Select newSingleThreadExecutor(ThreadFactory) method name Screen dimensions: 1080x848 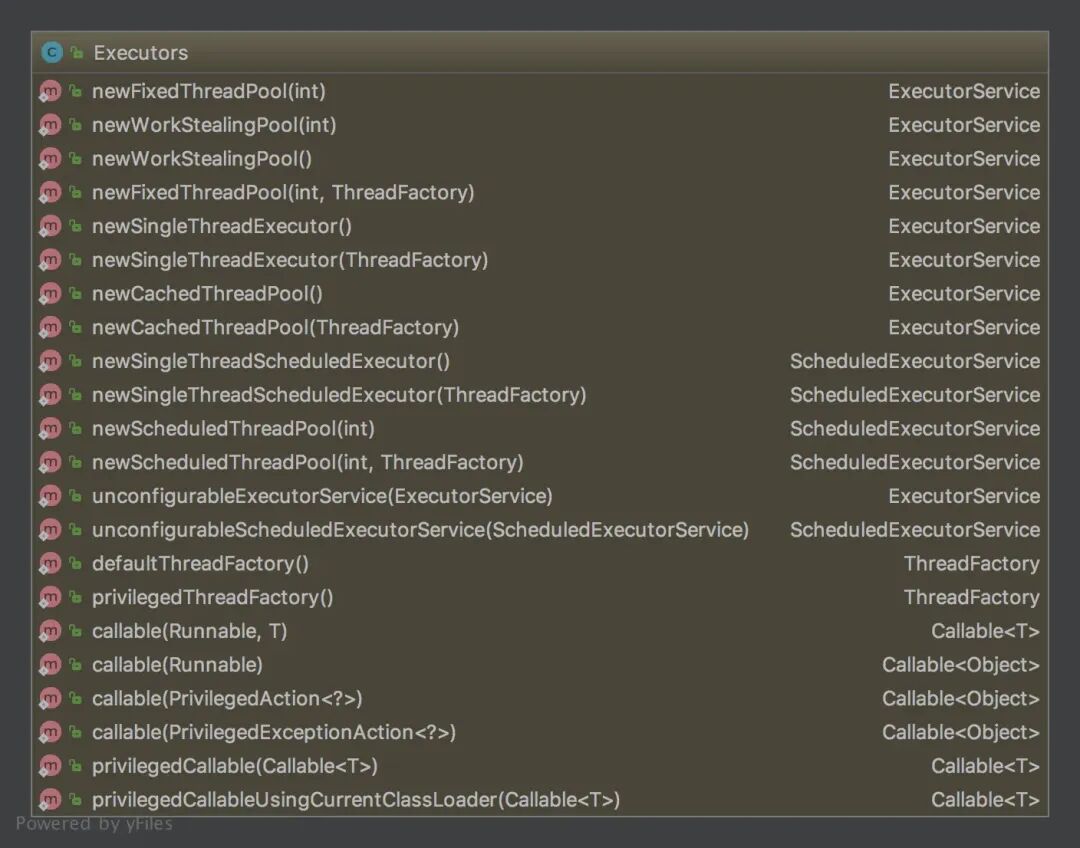pyautogui.click(x=290, y=260)
